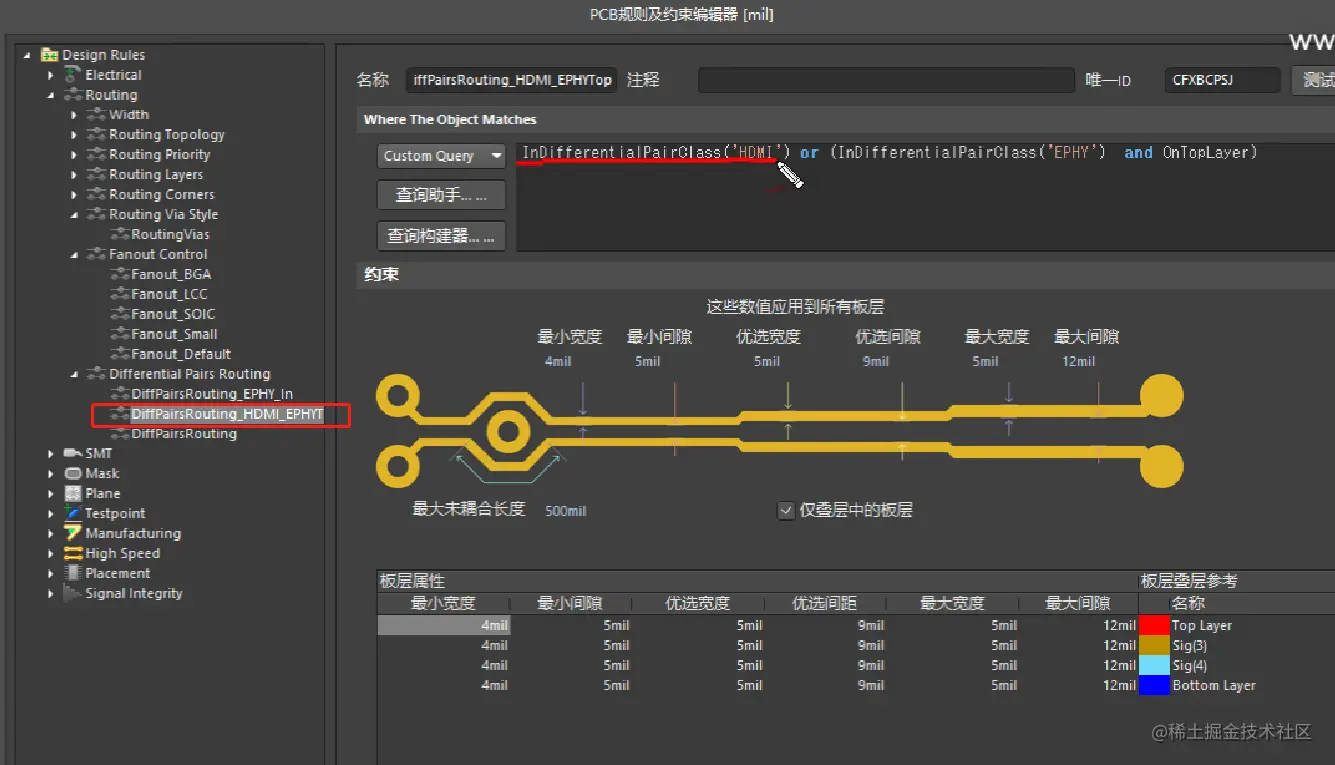Click the 测试 button beside unique ID
The image size is (1335, 765).
(x=1314, y=80)
